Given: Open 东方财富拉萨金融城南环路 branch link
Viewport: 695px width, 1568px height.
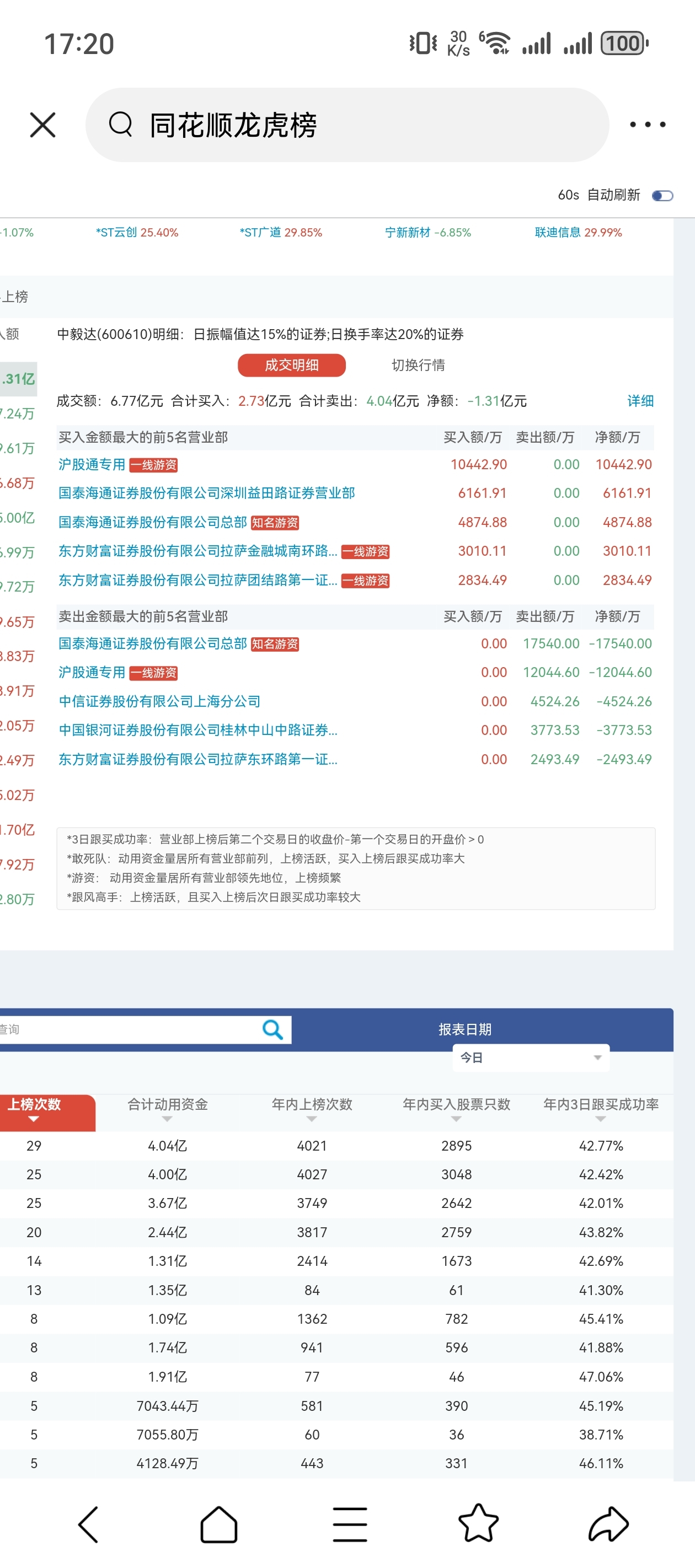Looking at the screenshot, I should (x=198, y=551).
